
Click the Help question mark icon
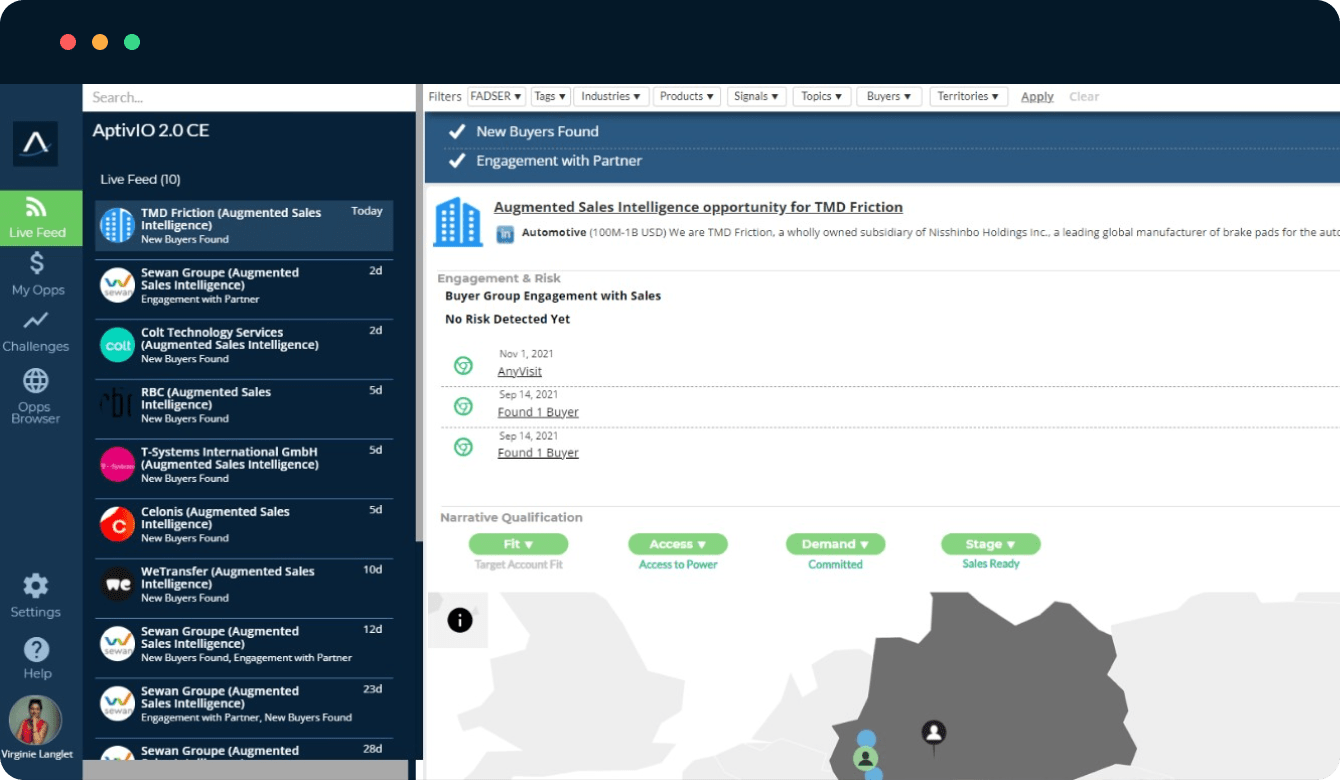(x=37, y=649)
